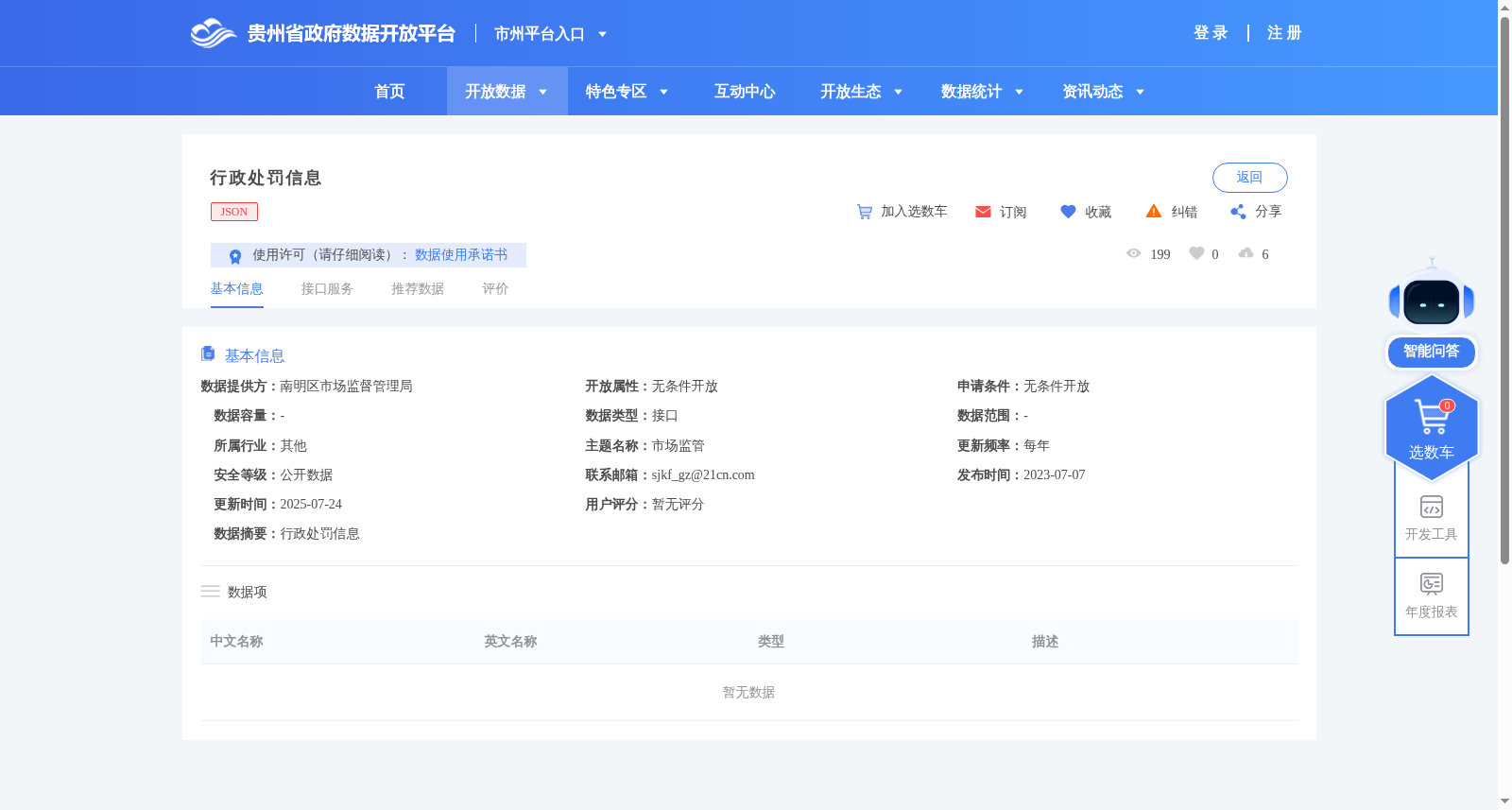Click the publish date 2023-07-07
This screenshot has width=1512, height=810.
(1055, 475)
